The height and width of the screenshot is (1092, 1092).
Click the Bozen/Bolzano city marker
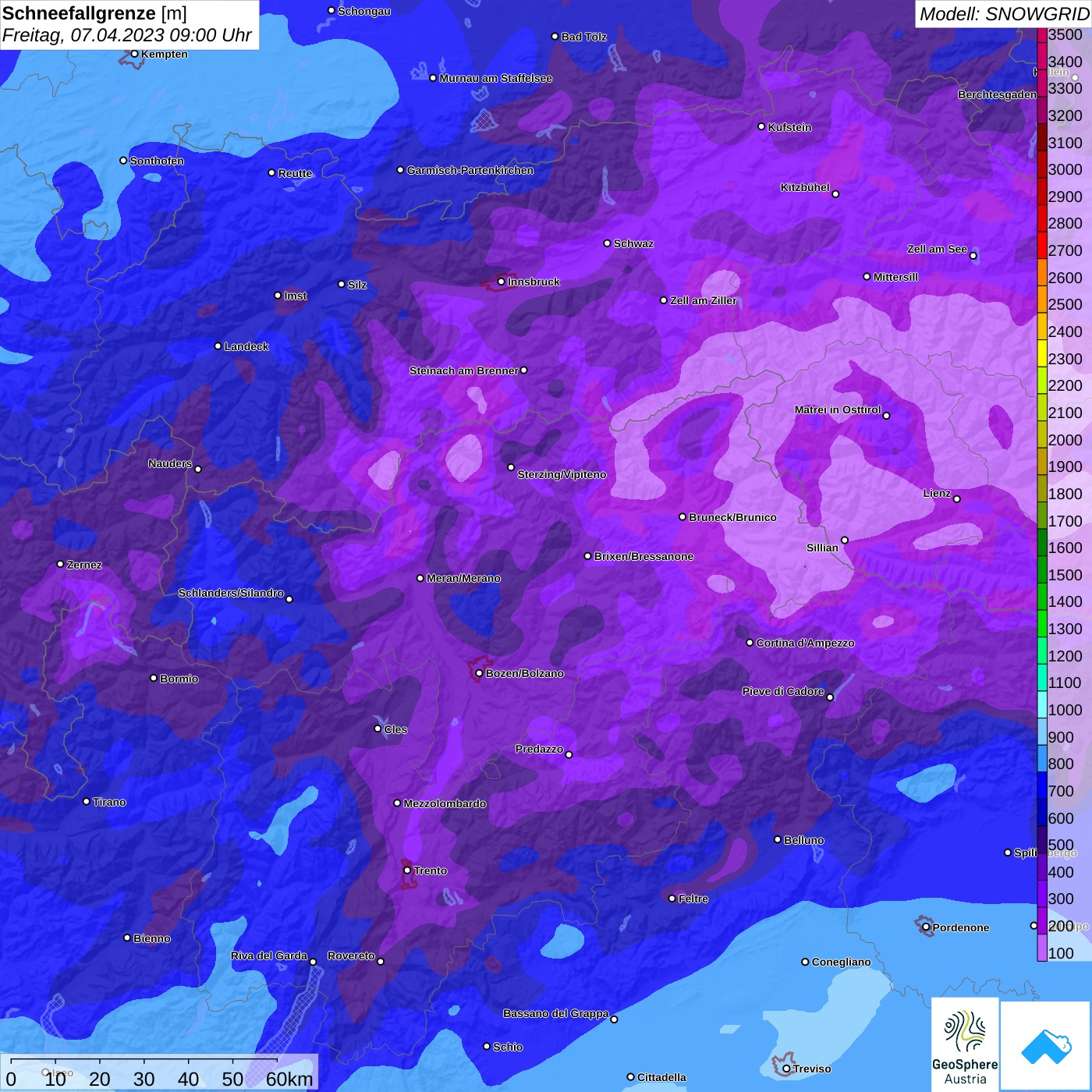point(479,673)
